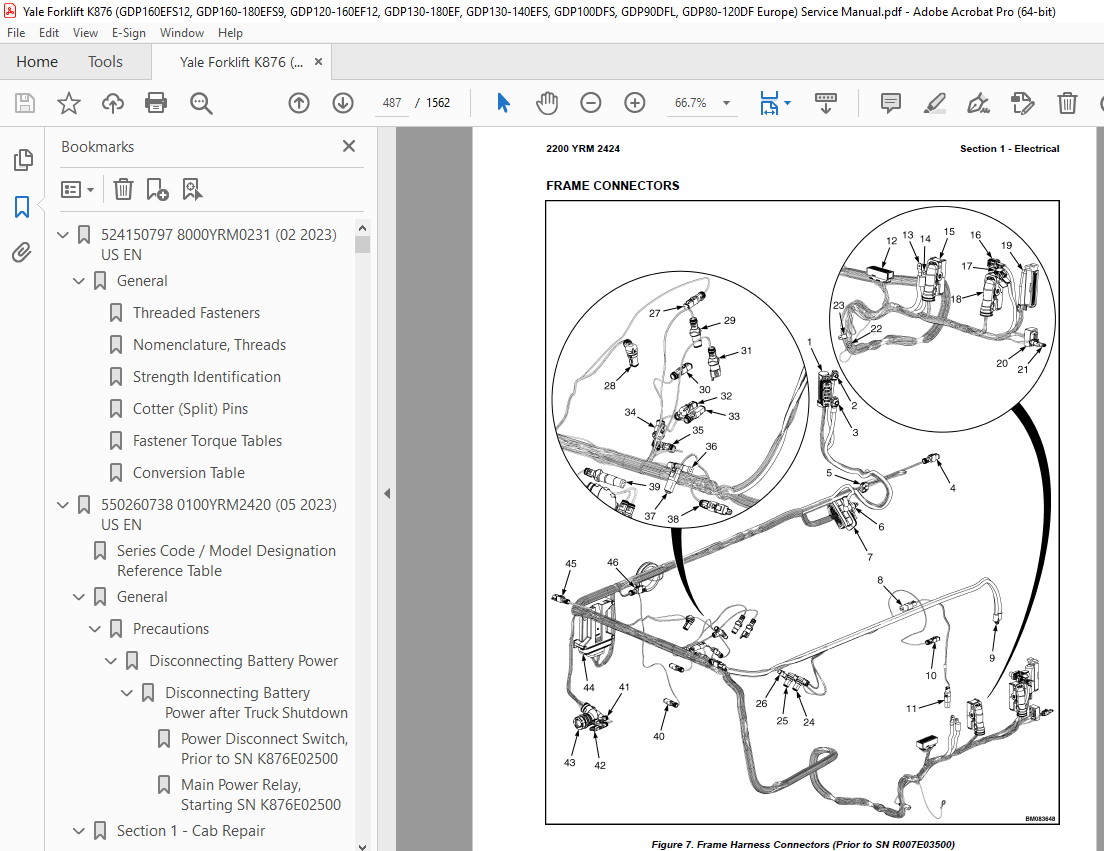
Task: Open Power Disconnect Switch bookmark
Action: 264,749
